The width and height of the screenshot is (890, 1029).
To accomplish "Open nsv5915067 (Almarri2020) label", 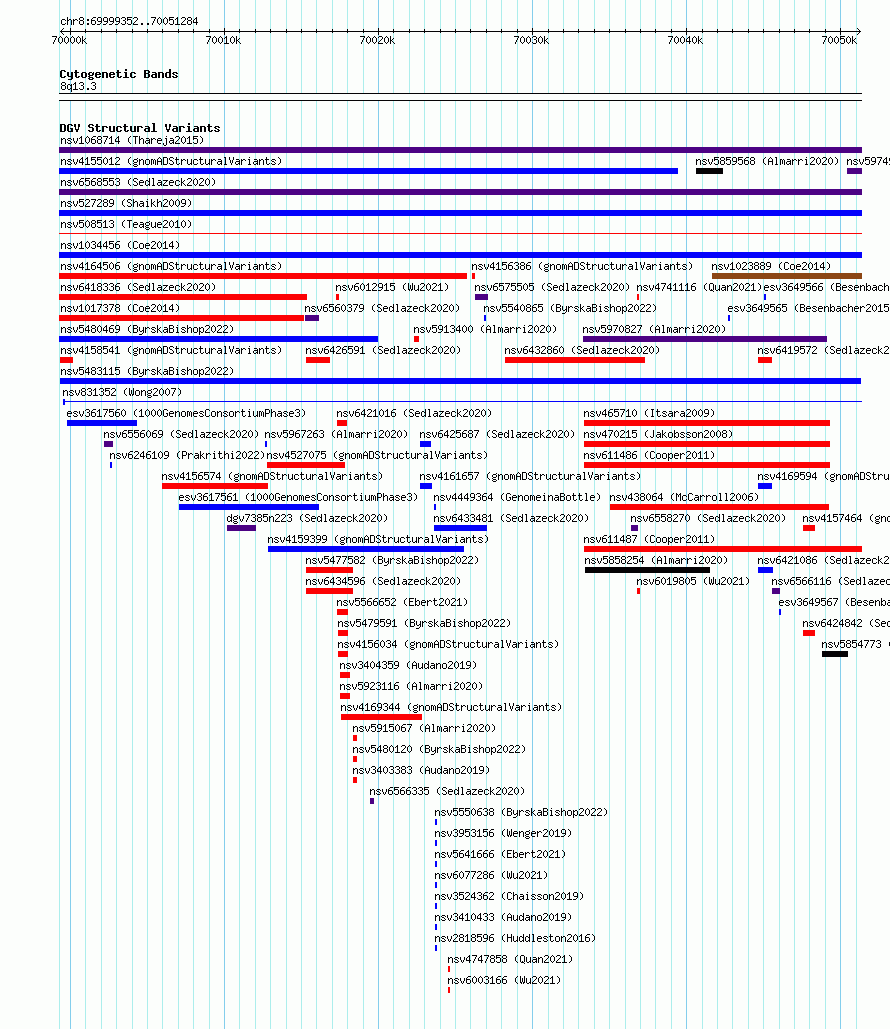I will [x=424, y=728].
